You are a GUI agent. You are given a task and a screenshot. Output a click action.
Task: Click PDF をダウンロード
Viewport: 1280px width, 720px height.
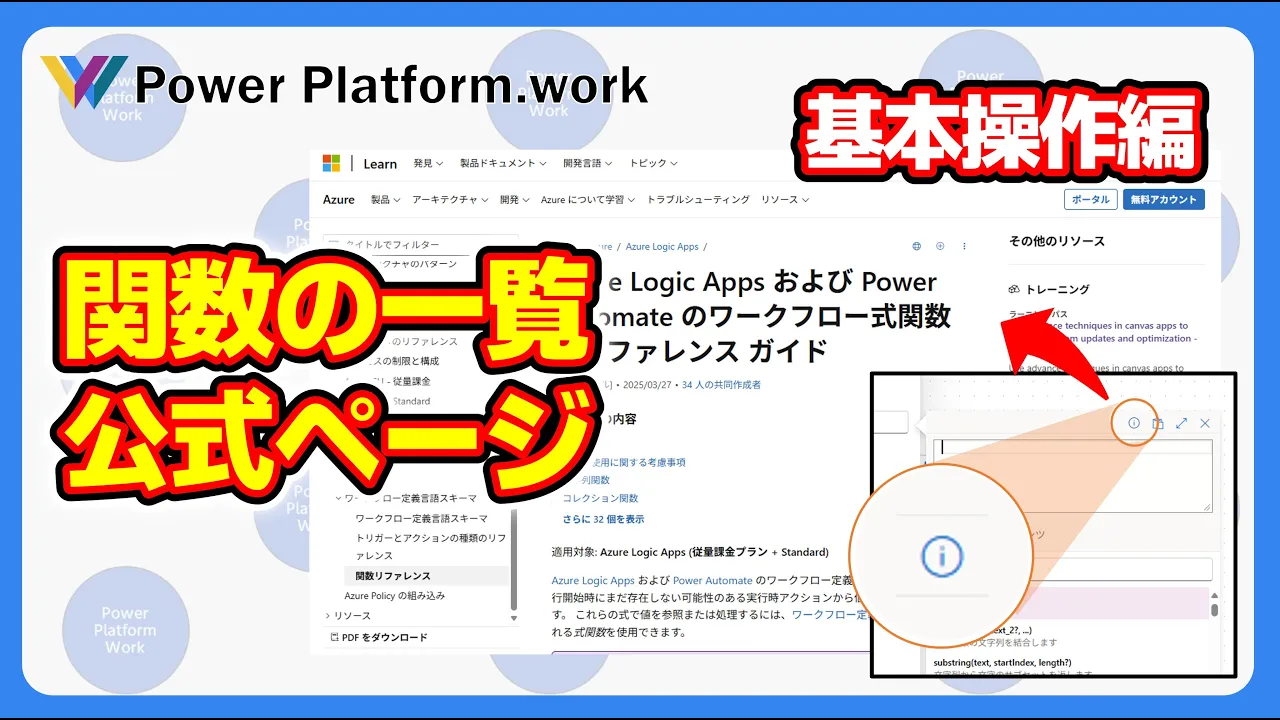(379, 637)
